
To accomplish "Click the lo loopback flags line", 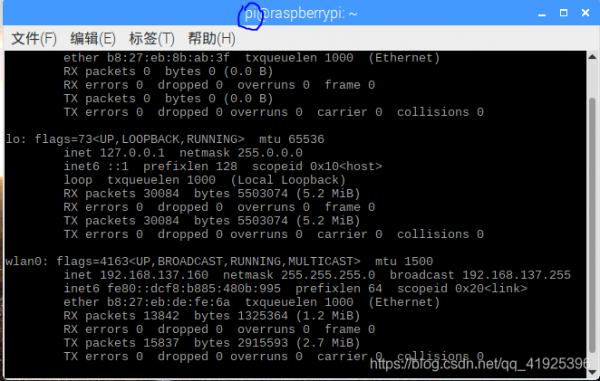I will (x=165, y=139).
